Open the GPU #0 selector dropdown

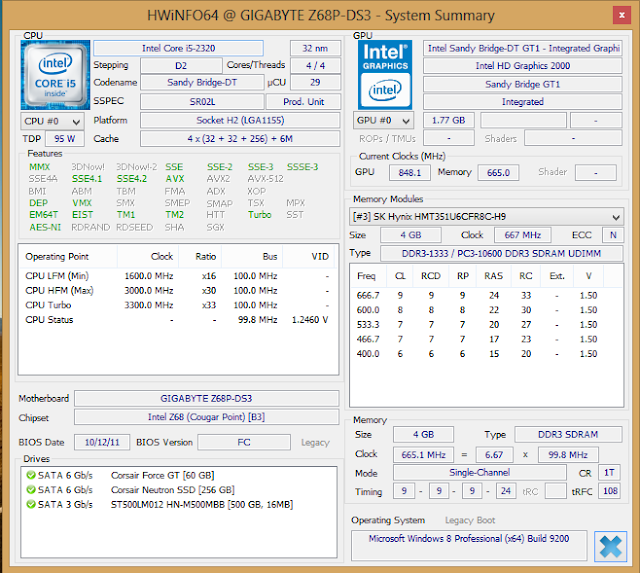pyautogui.click(x=383, y=120)
